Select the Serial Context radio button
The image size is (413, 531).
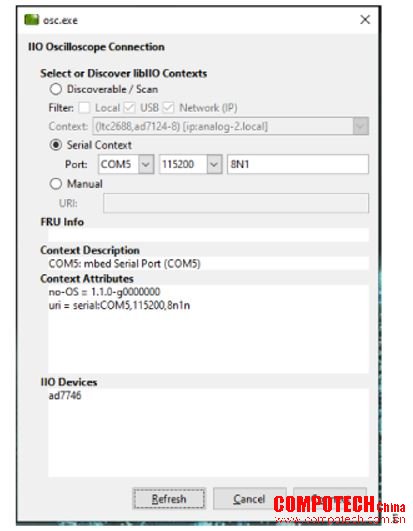pyautogui.click(x=56, y=145)
